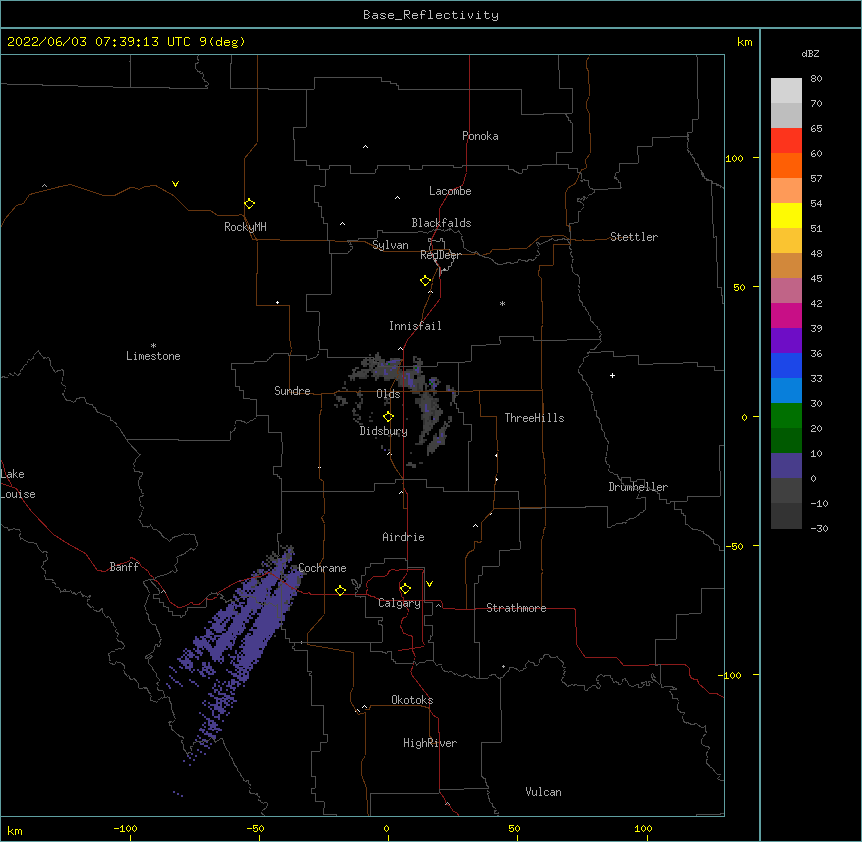Click the RedDeer city label
862x842 pixels.
click(x=440, y=255)
